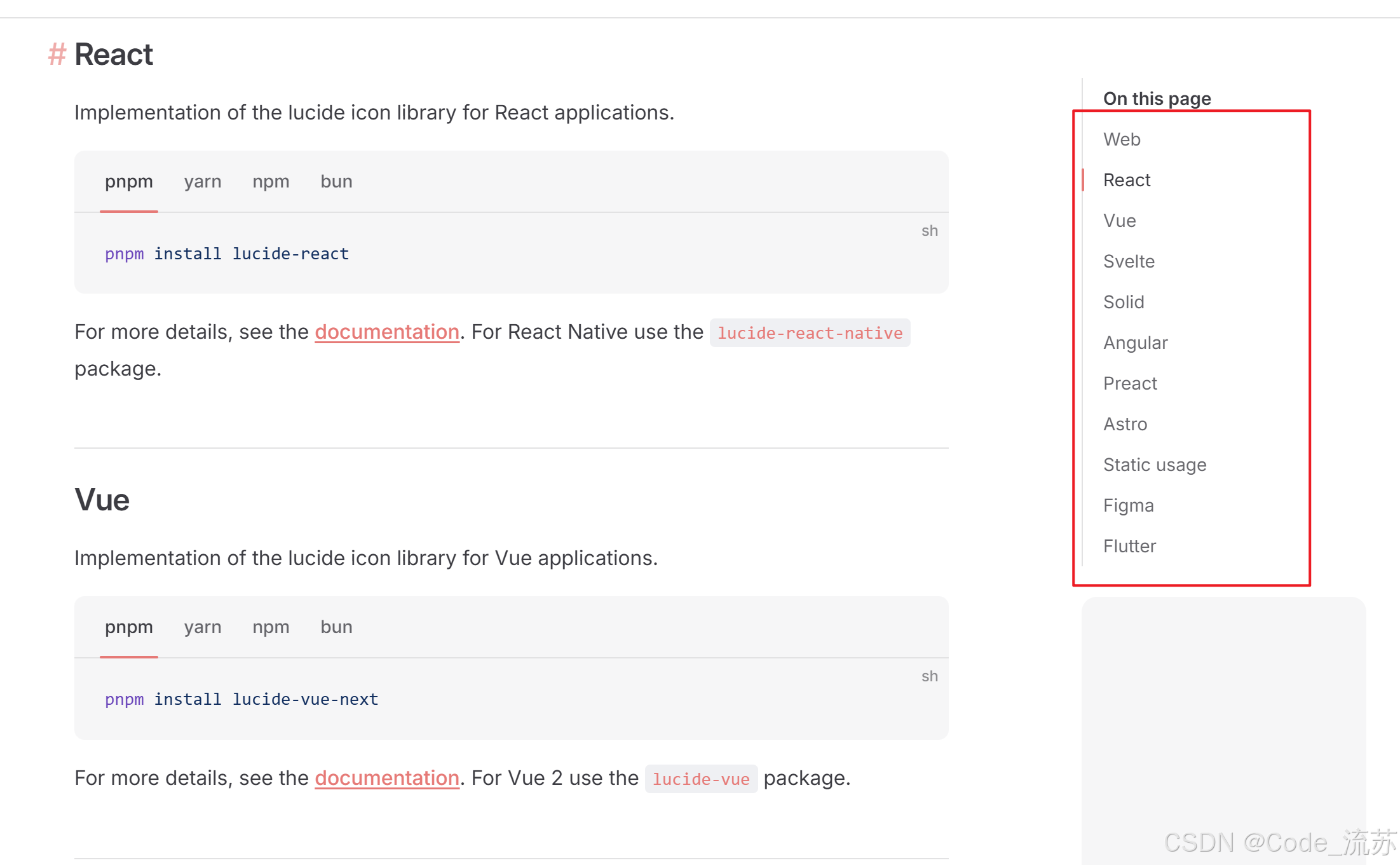Select the pnpm tab in React section
This screenshot has height=865, width=1400.
pos(129,182)
